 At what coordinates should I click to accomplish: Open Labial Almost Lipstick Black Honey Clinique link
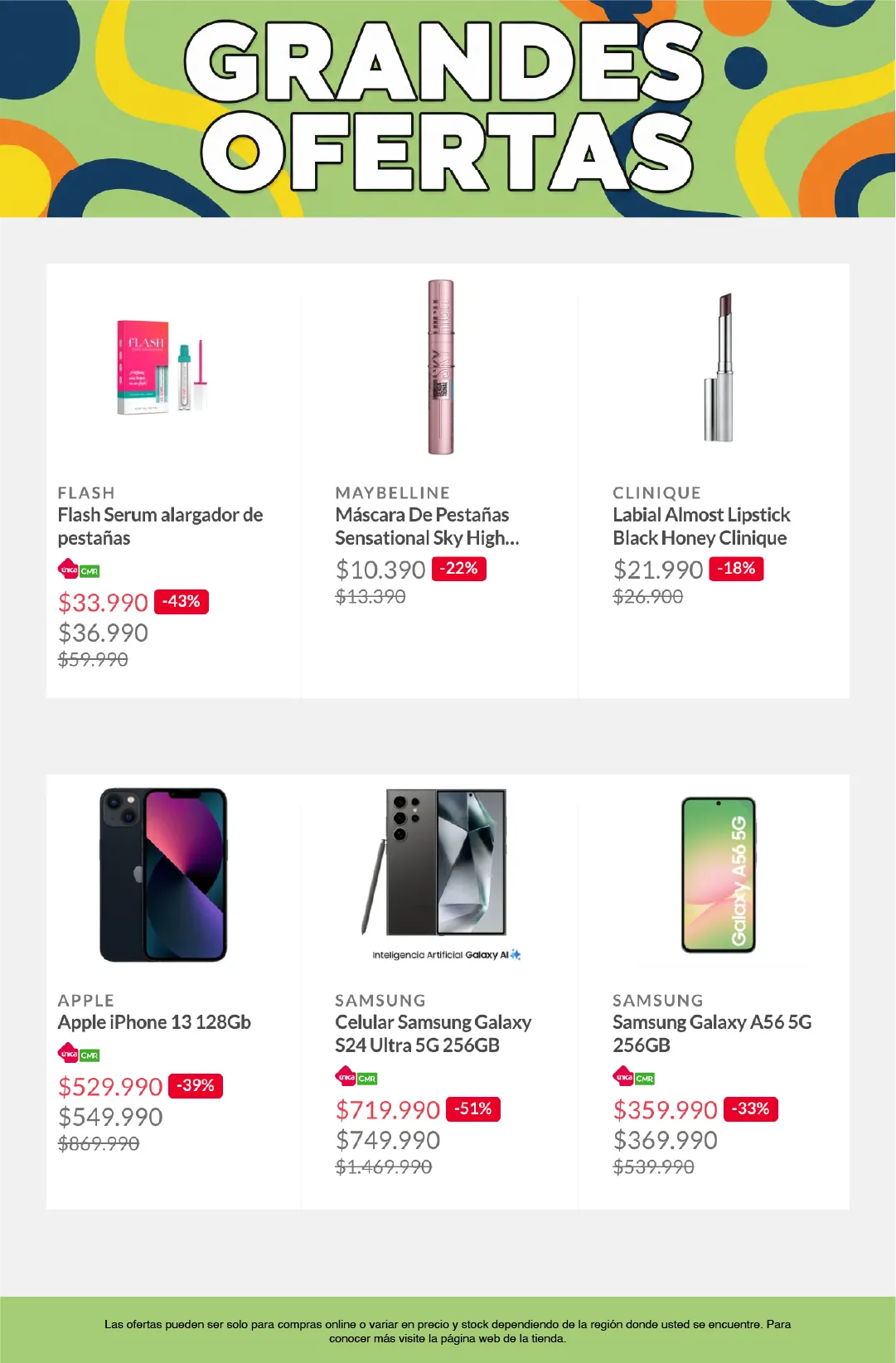[x=701, y=526]
